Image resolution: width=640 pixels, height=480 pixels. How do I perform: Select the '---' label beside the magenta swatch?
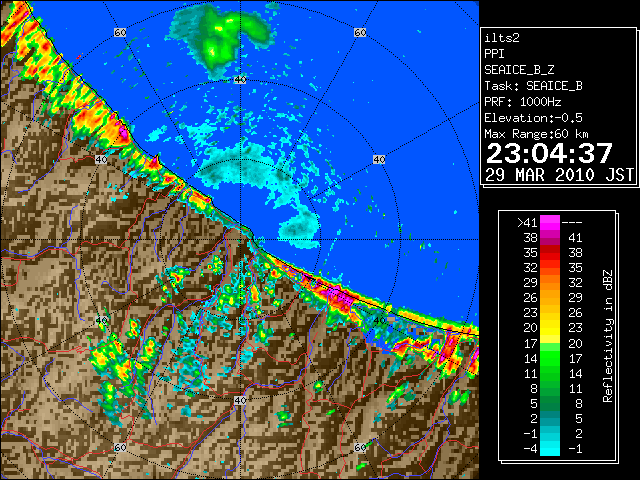572,223
